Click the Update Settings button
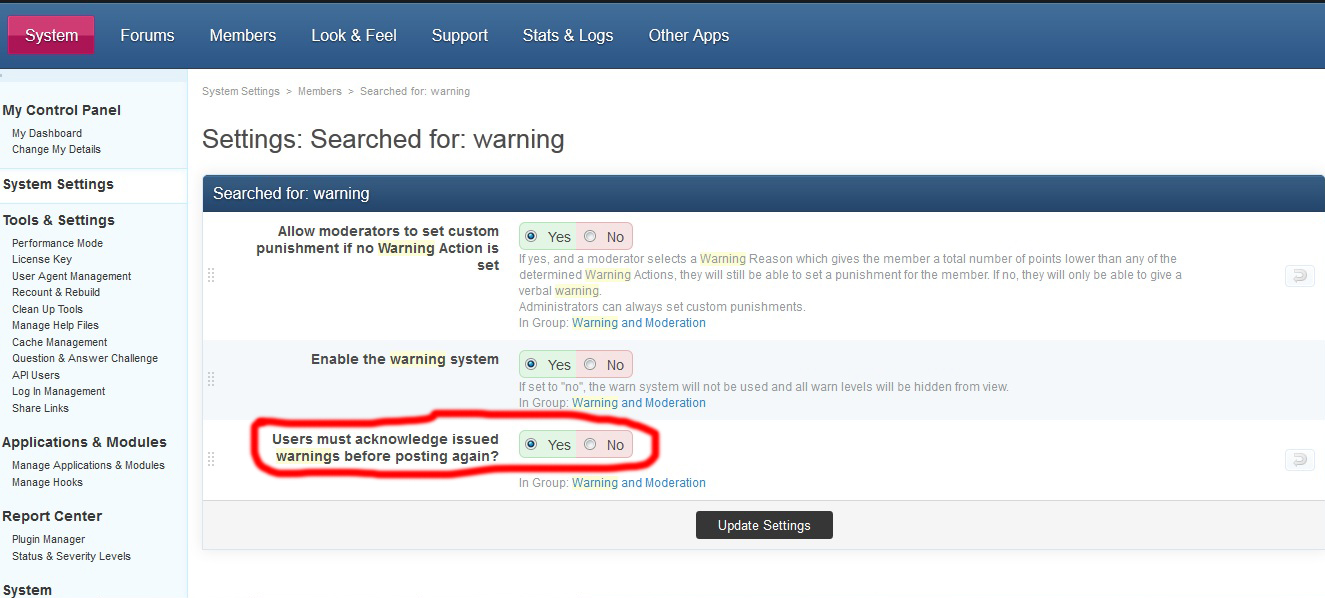 coord(764,525)
